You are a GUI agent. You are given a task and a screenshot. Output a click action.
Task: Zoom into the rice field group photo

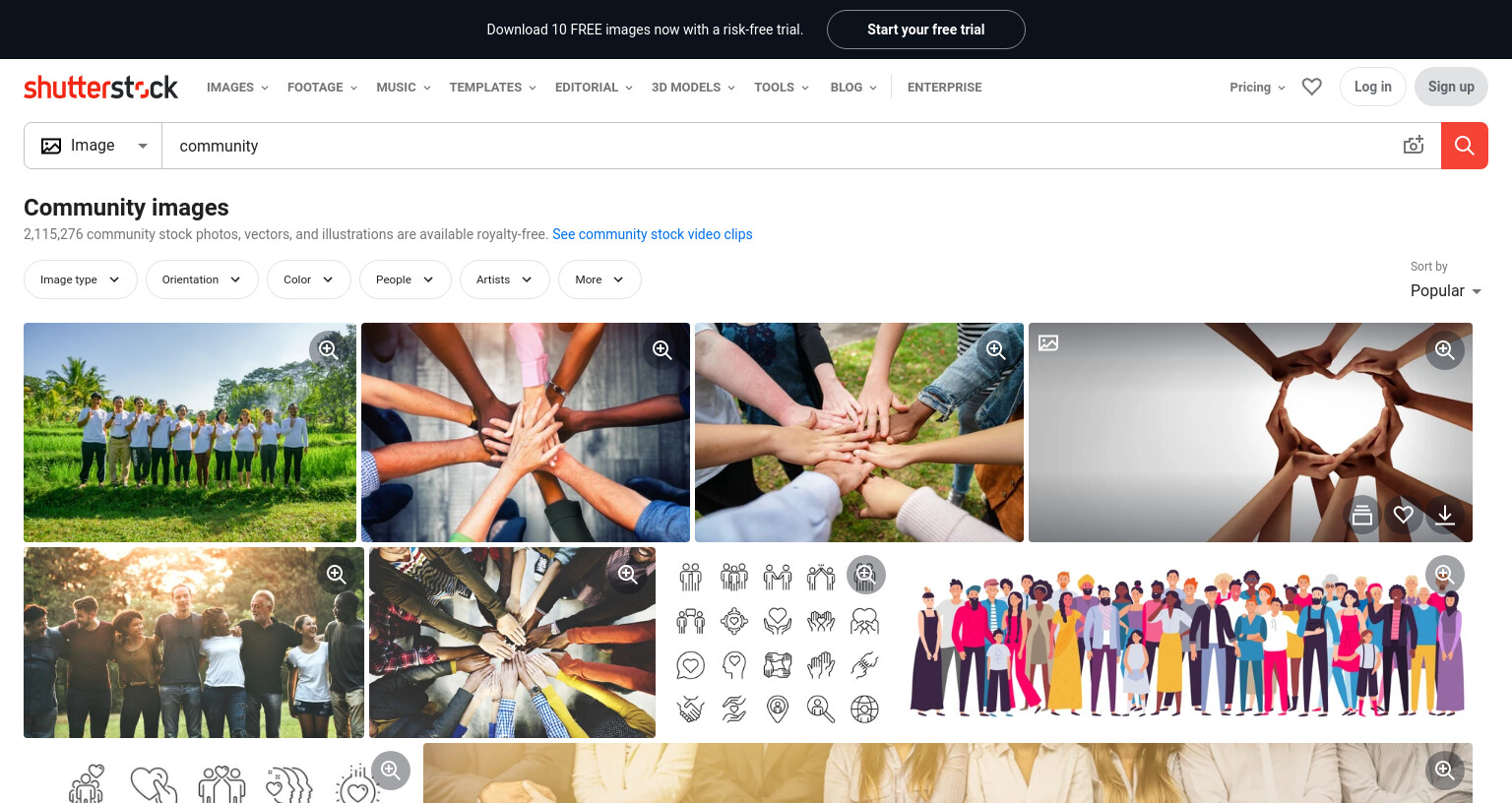coord(328,350)
